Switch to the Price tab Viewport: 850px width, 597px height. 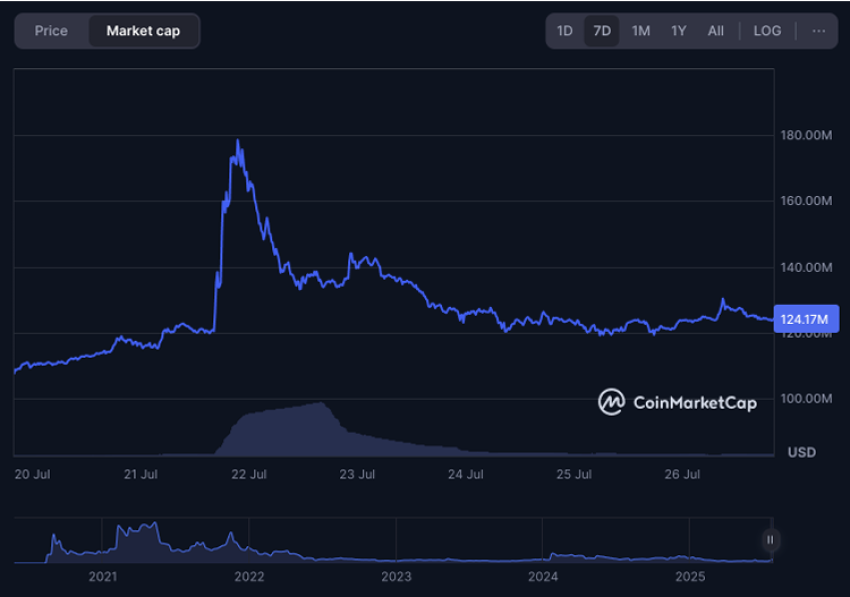51,31
